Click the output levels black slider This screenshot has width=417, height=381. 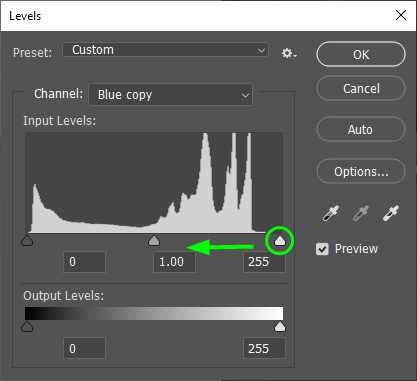[27, 327]
